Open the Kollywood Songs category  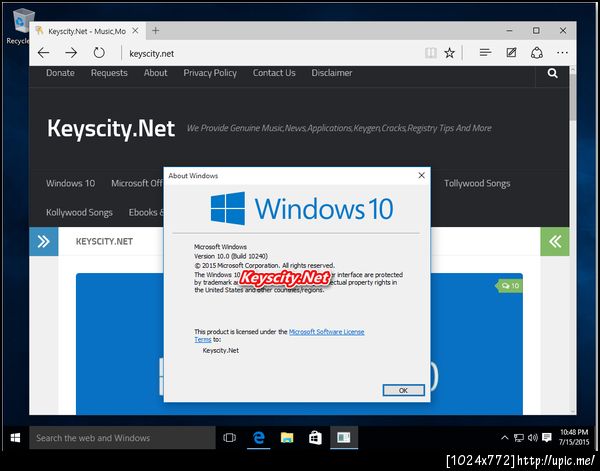[x=79, y=212]
